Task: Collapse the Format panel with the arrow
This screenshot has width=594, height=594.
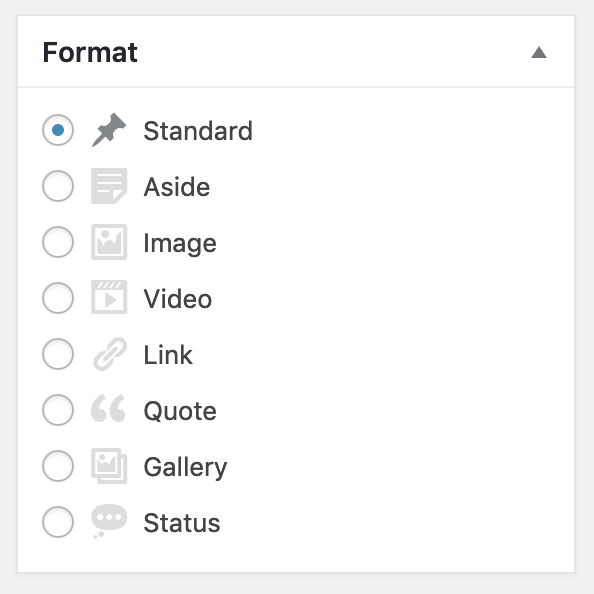Action: 539,52
